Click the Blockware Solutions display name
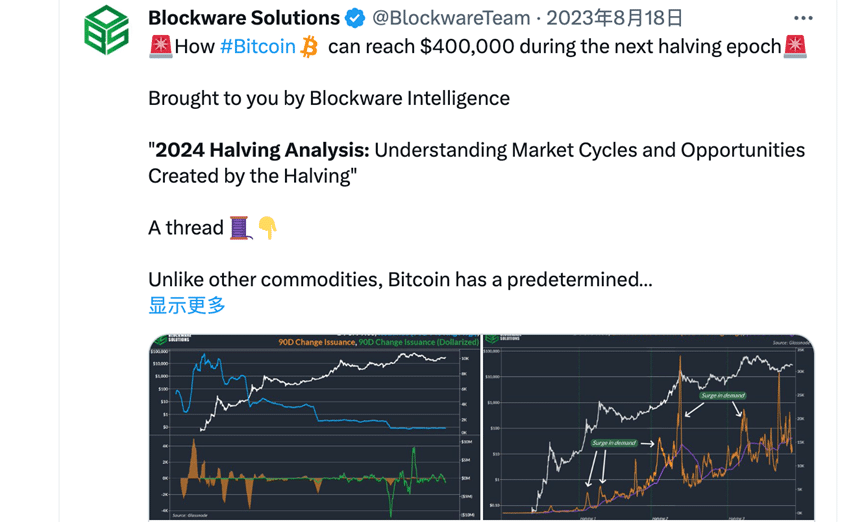866x522 pixels. [244, 18]
